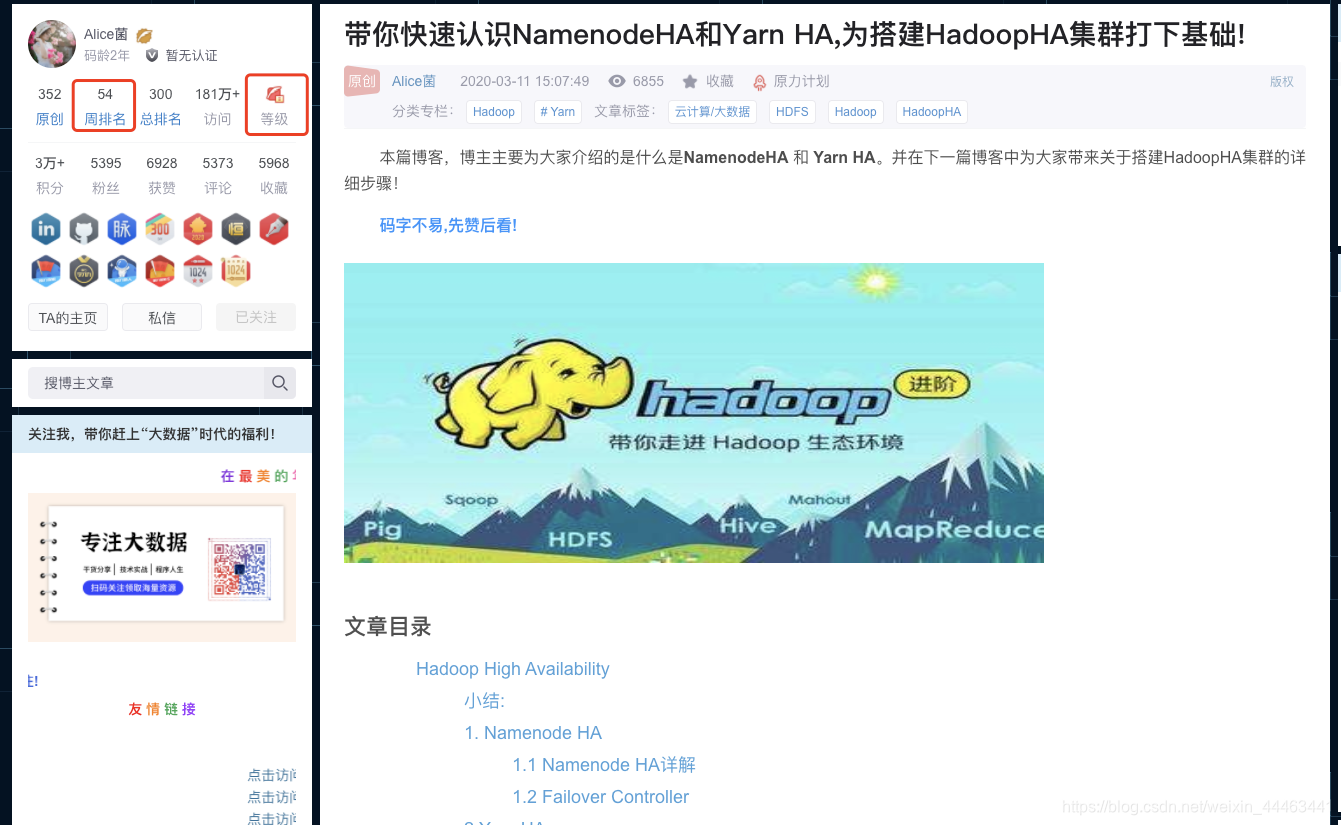1341x825 pixels.
Task: Click the 原创 tag badge by the author
Action: pyautogui.click(x=362, y=81)
